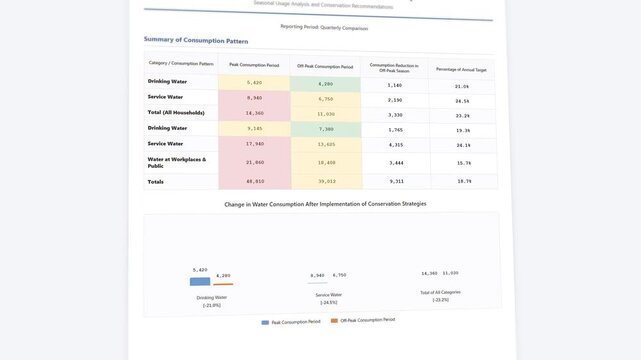Click the 18.7% annual target cell
This screenshot has width=641, height=360.
[464, 181]
